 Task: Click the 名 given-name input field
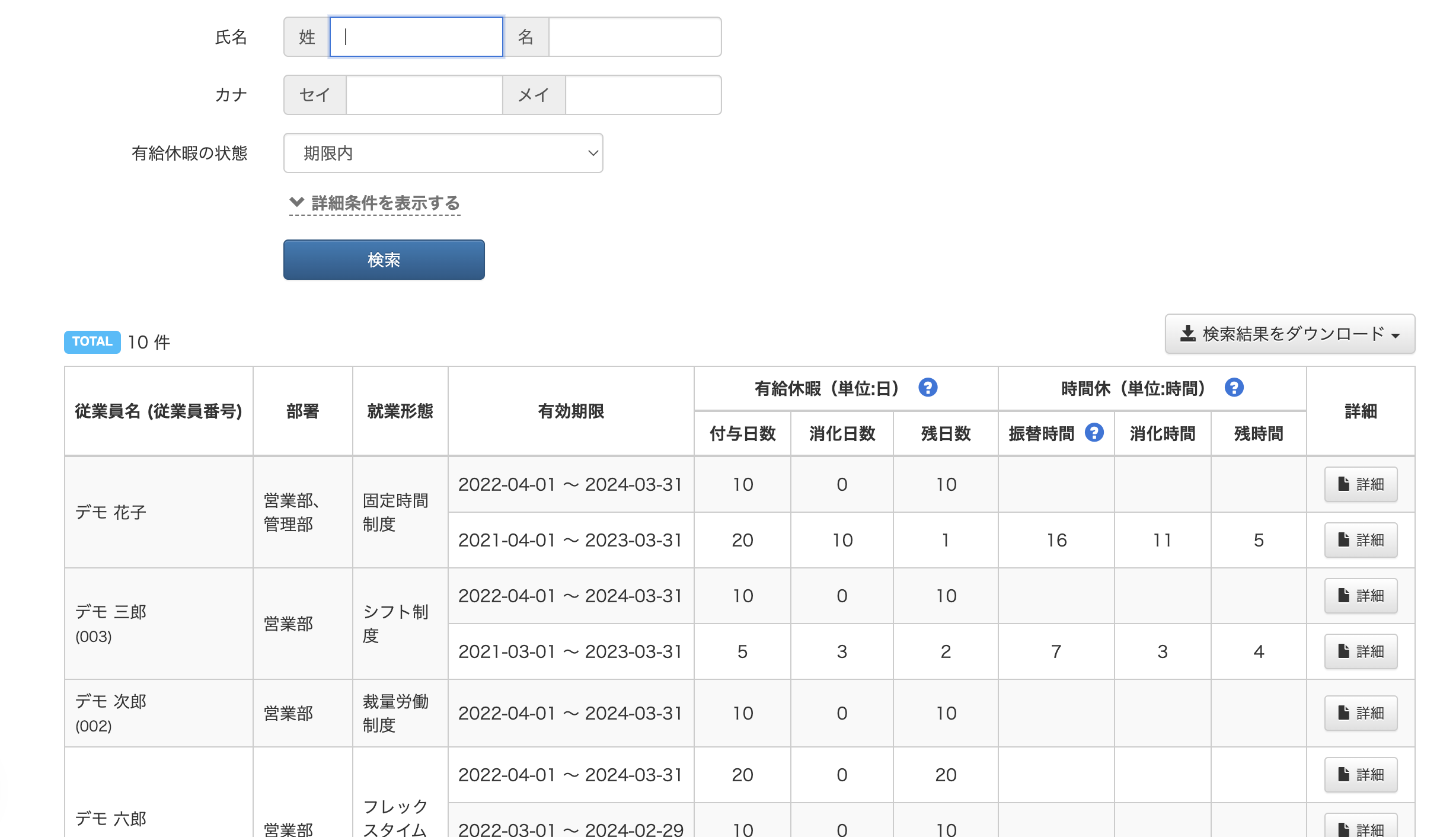[x=635, y=37]
